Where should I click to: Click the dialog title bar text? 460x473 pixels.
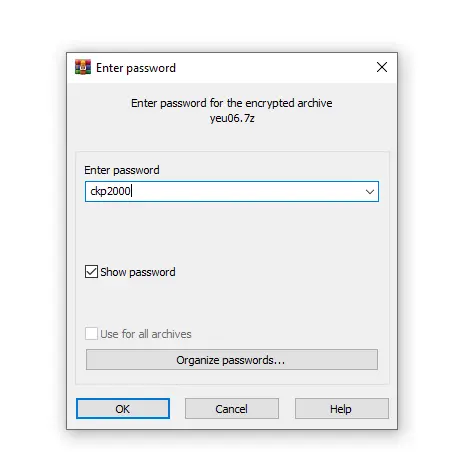click(136, 68)
